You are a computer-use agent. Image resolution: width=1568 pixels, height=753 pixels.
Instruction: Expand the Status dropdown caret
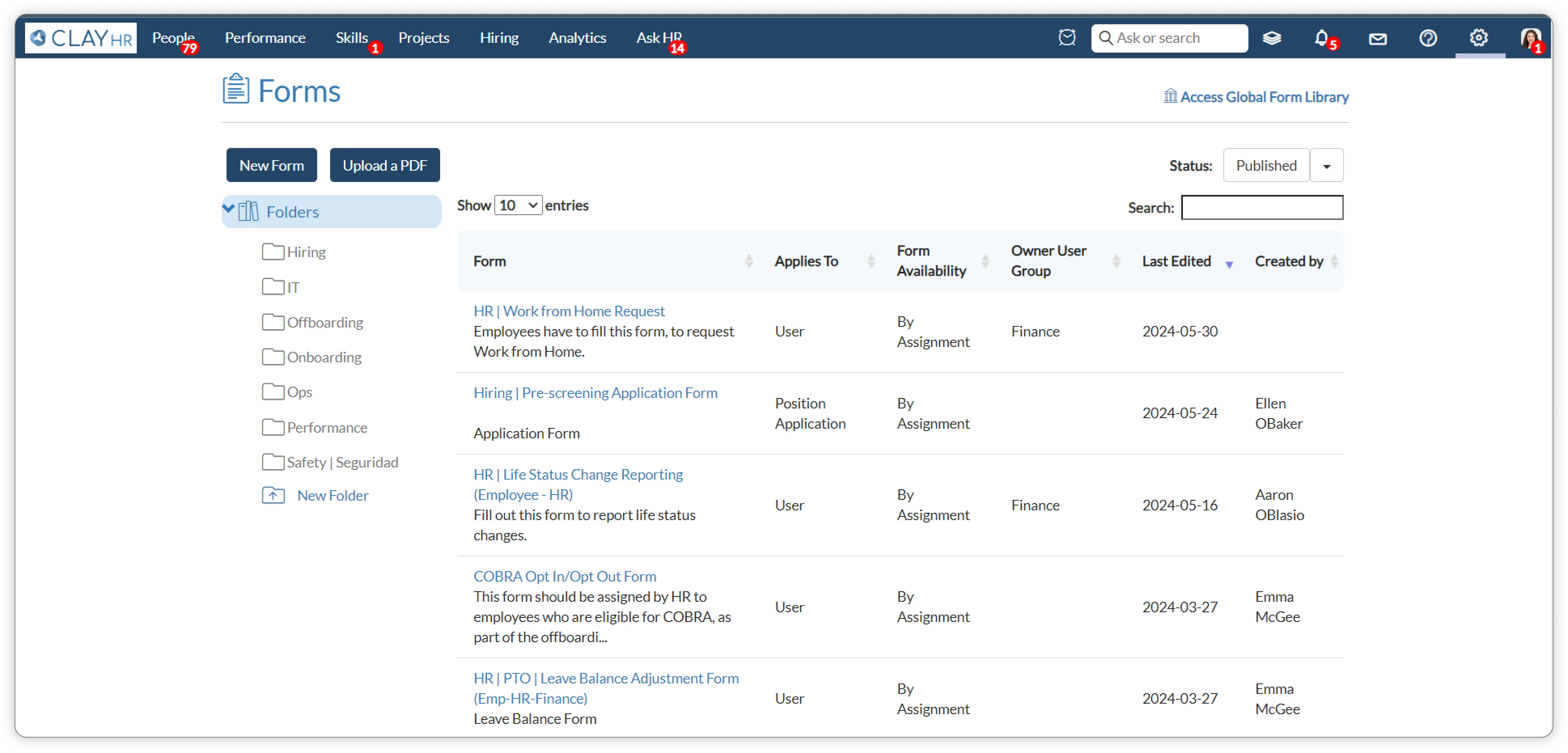(x=1326, y=165)
